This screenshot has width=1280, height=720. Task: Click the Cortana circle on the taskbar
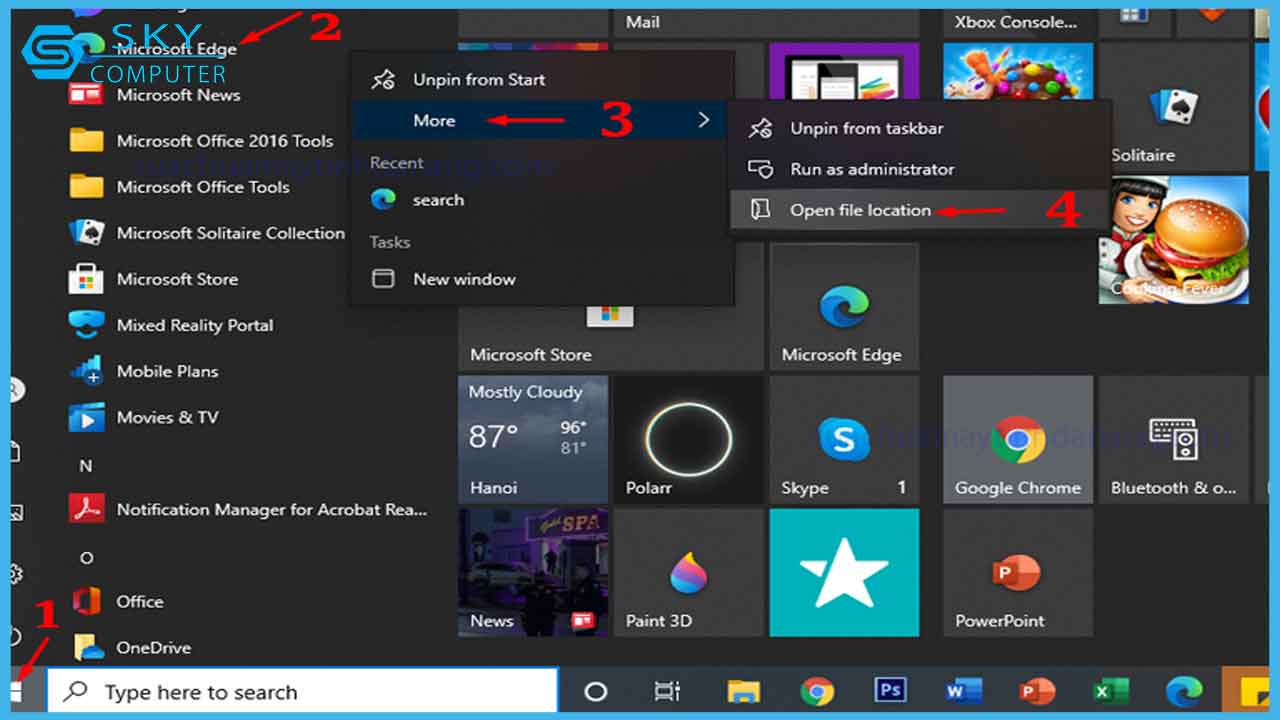(x=595, y=692)
